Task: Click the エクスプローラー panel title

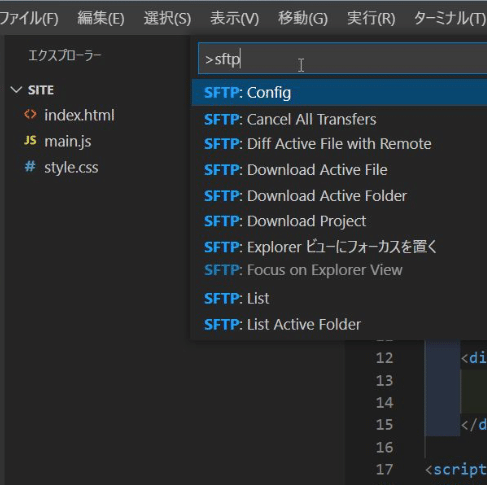Action: click(x=65, y=55)
